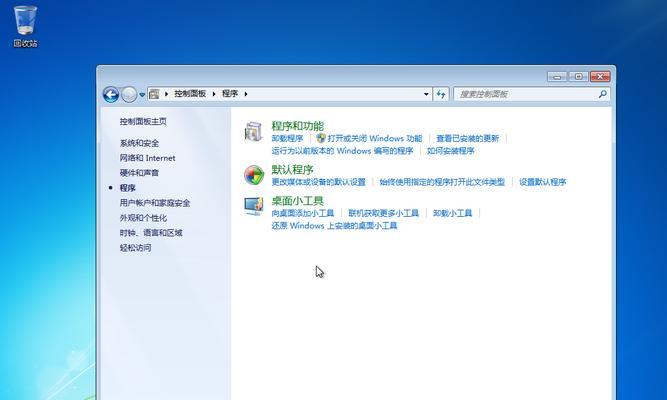Open address bar history dropdown arrow
This screenshot has width=667, height=400.
(426, 94)
